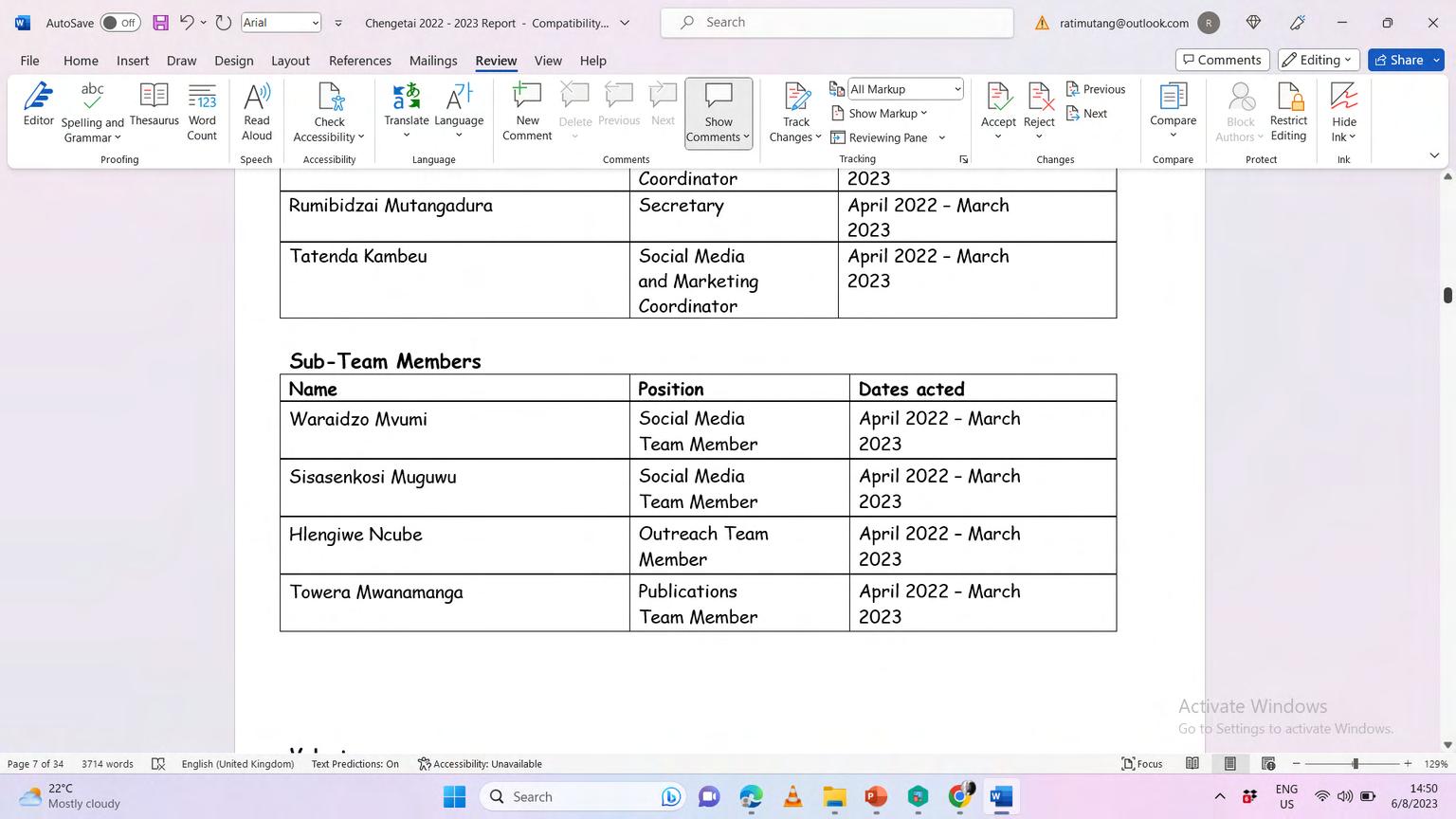
Task: Open Google Chrome from the taskbar
Action: click(959, 797)
